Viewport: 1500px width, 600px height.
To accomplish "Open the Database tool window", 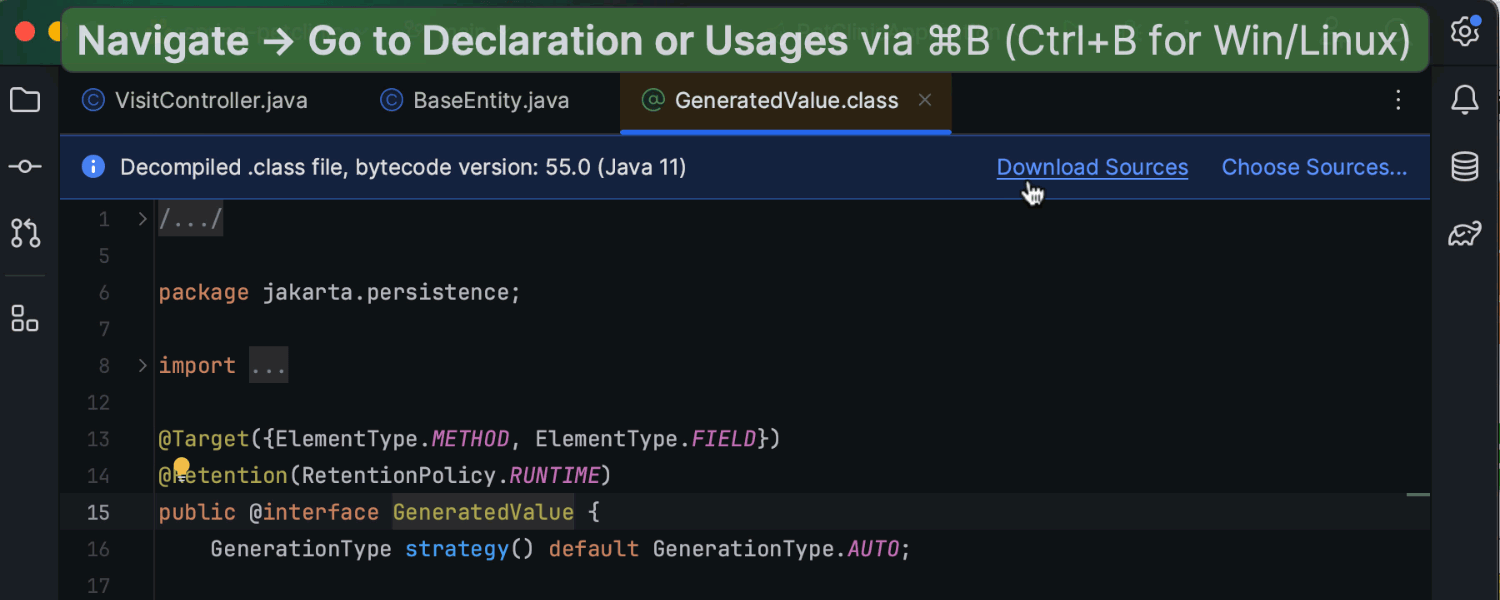I will (x=1464, y=167).
